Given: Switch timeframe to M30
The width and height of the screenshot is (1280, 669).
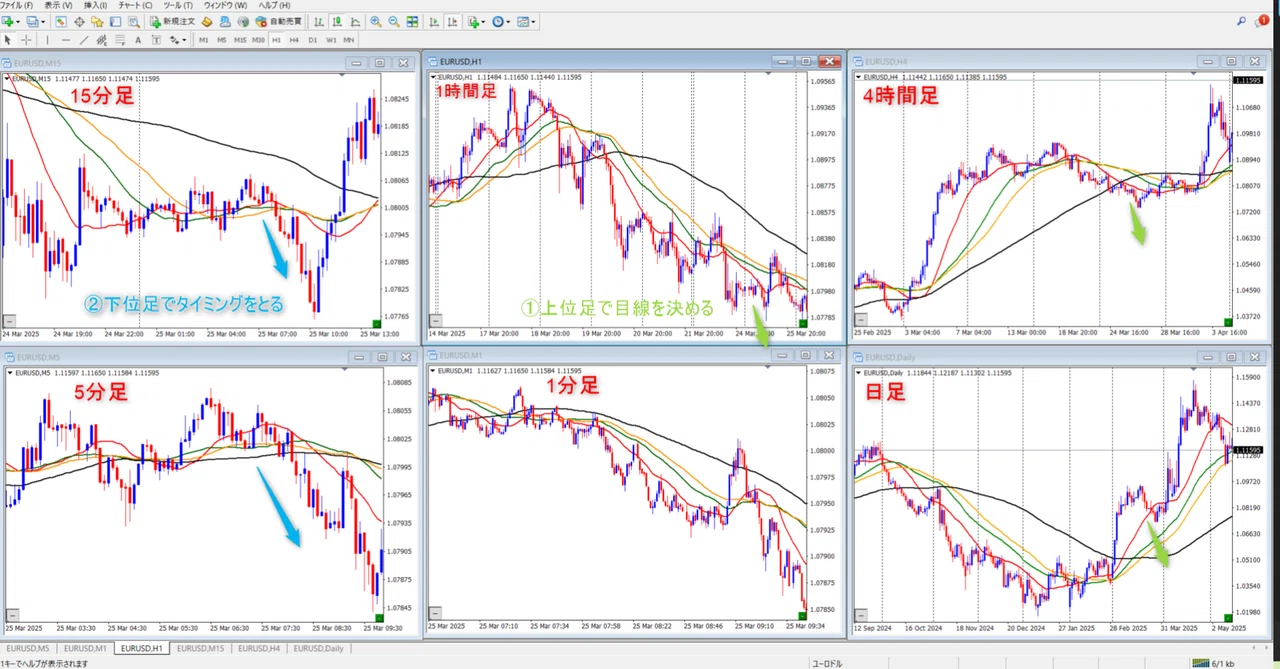Looking at the screenshot, I should click(258, 40).
